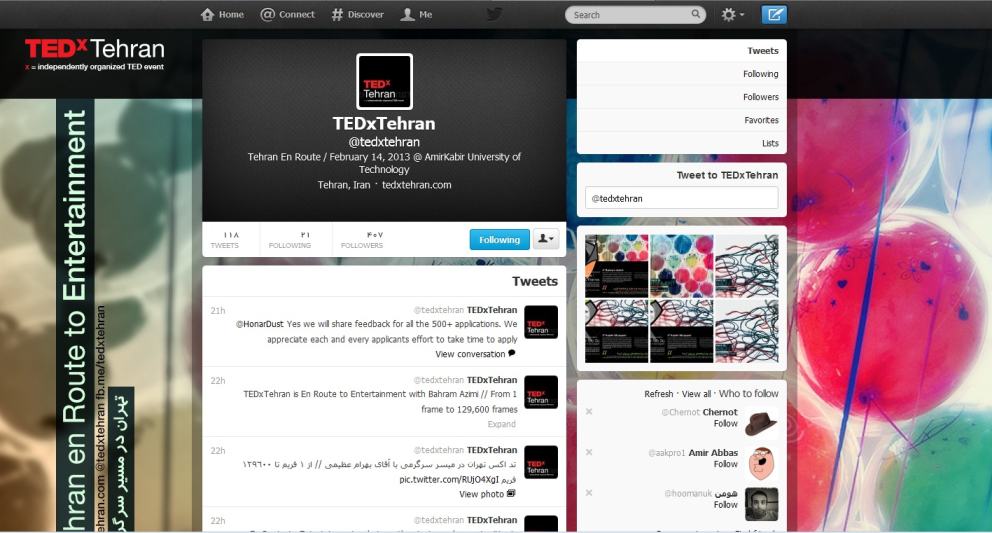992x533 pixels.
Task: Open the user actions dropdown next to Following
Action: click(x=546, y=239)
